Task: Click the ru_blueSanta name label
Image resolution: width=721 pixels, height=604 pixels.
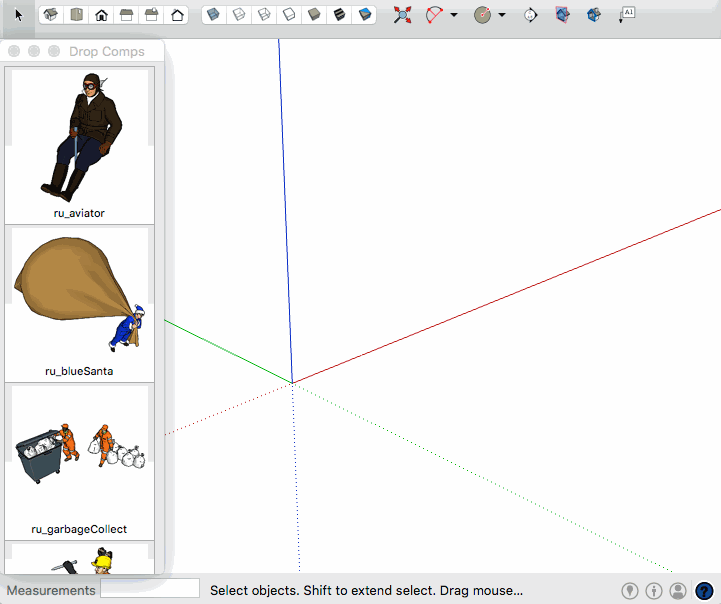Action: 79,371
